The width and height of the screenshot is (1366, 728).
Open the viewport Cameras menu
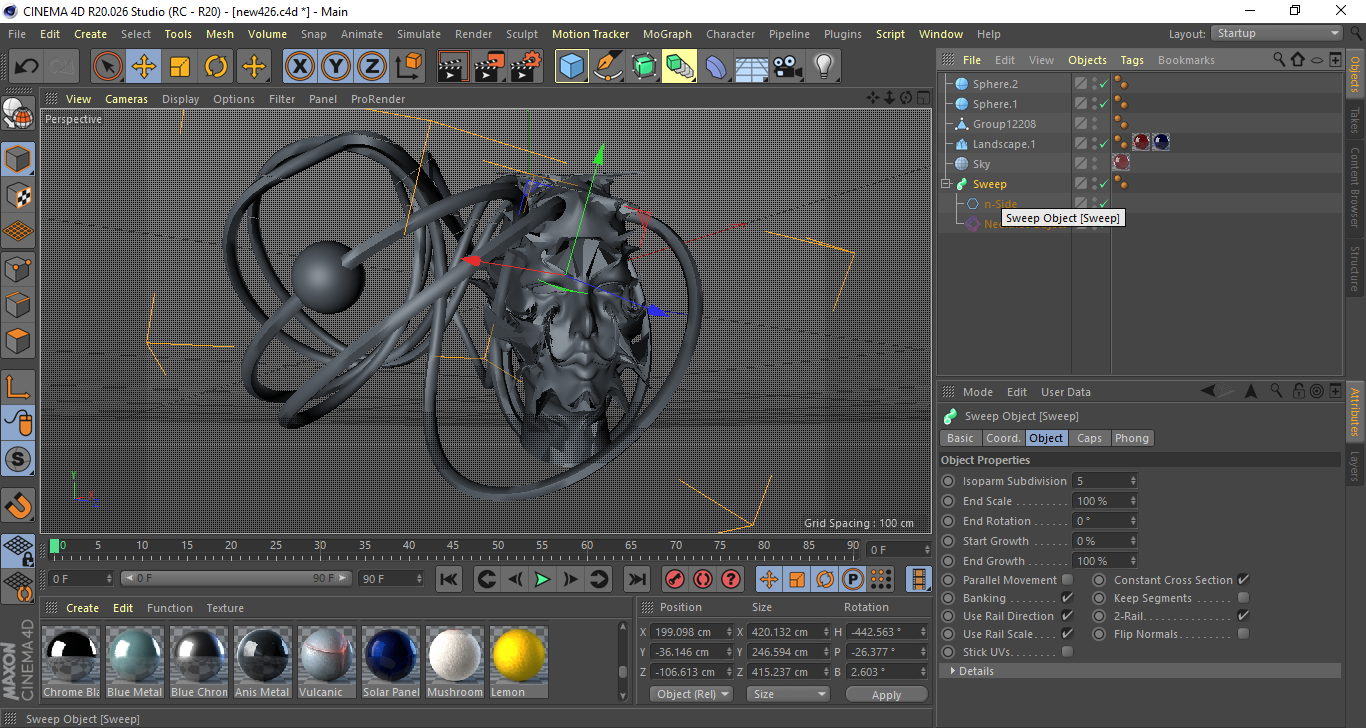pos(126,99)
